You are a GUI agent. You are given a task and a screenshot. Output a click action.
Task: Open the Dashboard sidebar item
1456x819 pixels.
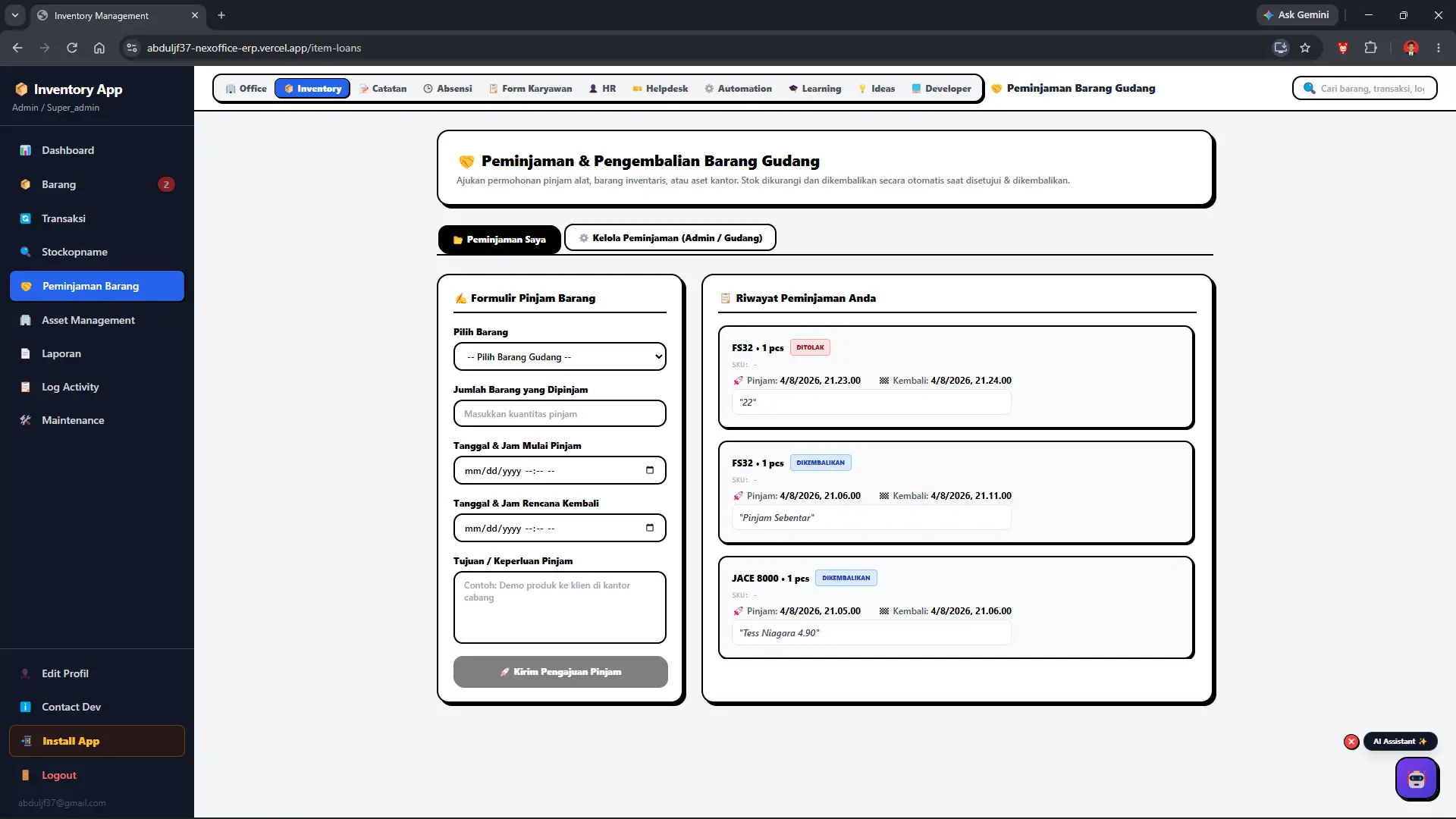(97, 150)
